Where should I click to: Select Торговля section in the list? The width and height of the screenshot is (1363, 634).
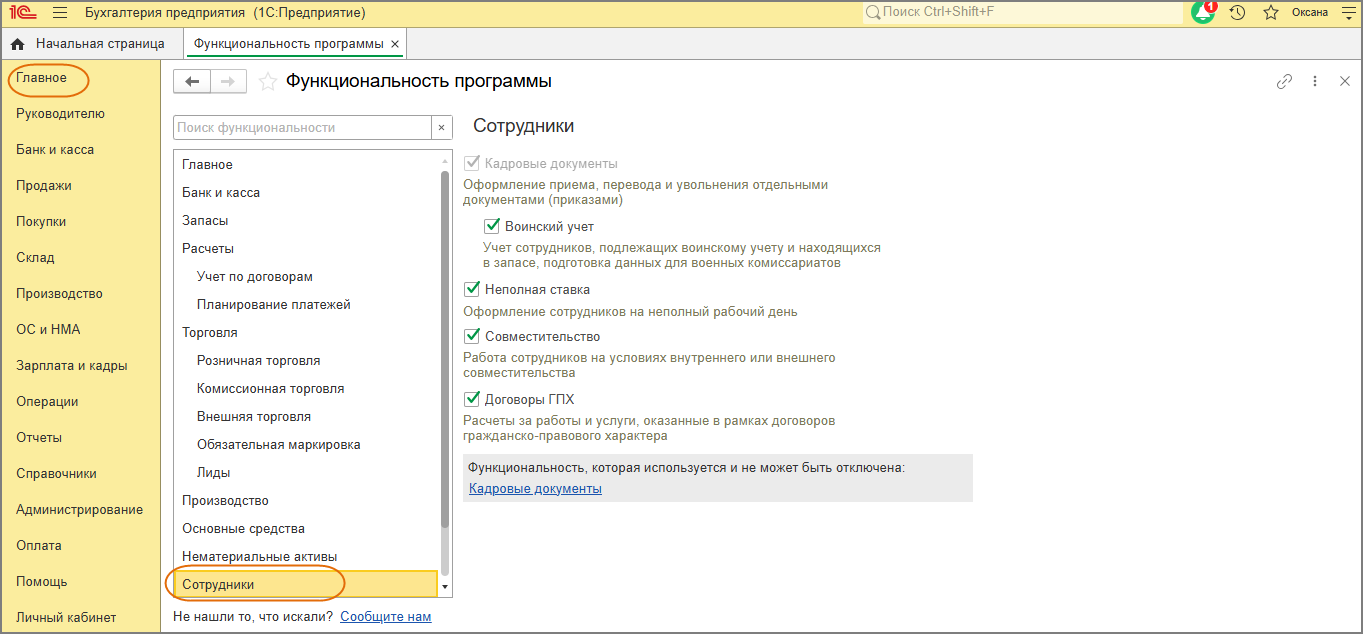coord(210,332)
